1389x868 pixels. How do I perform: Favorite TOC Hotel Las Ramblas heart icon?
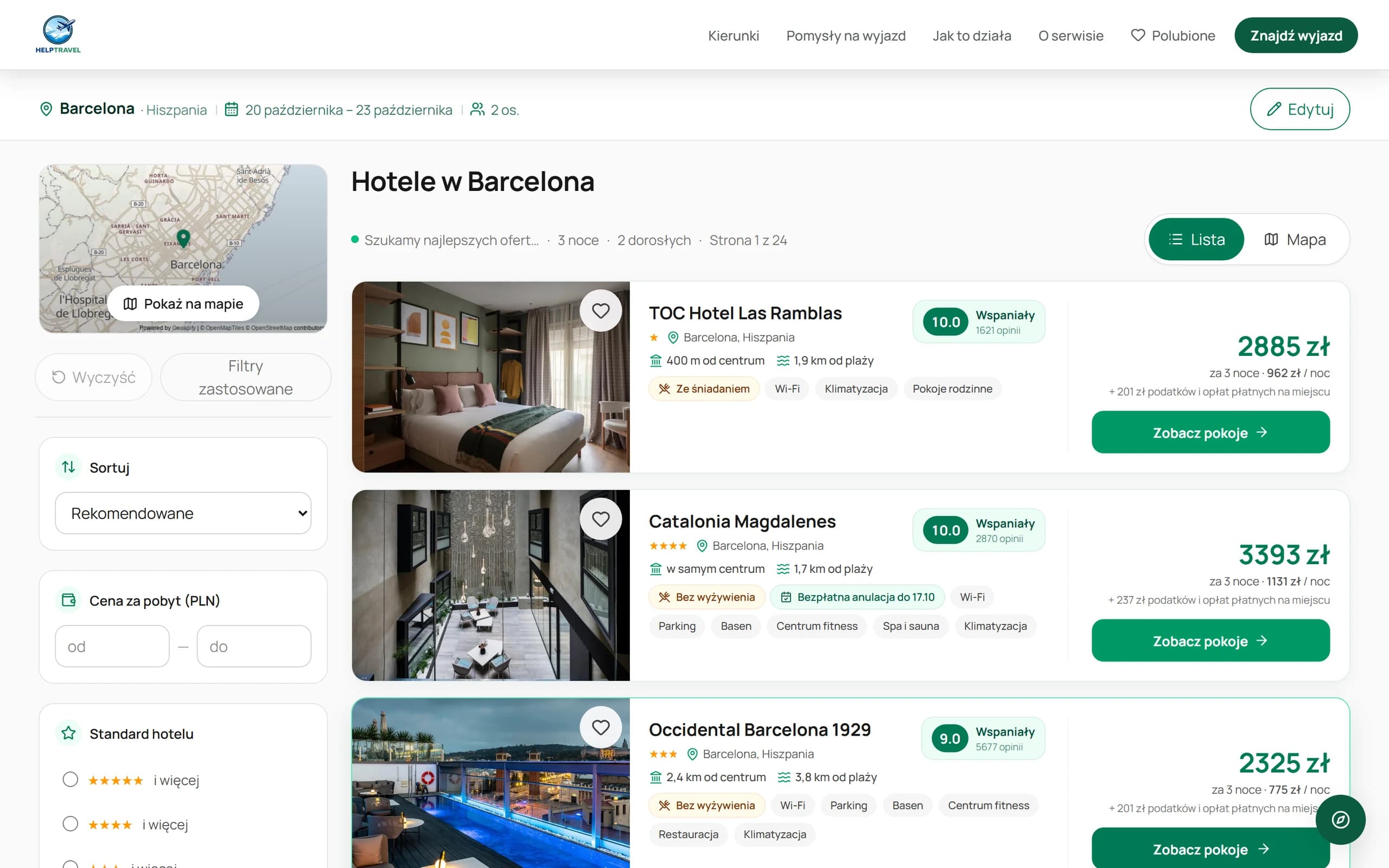point(601,310)
